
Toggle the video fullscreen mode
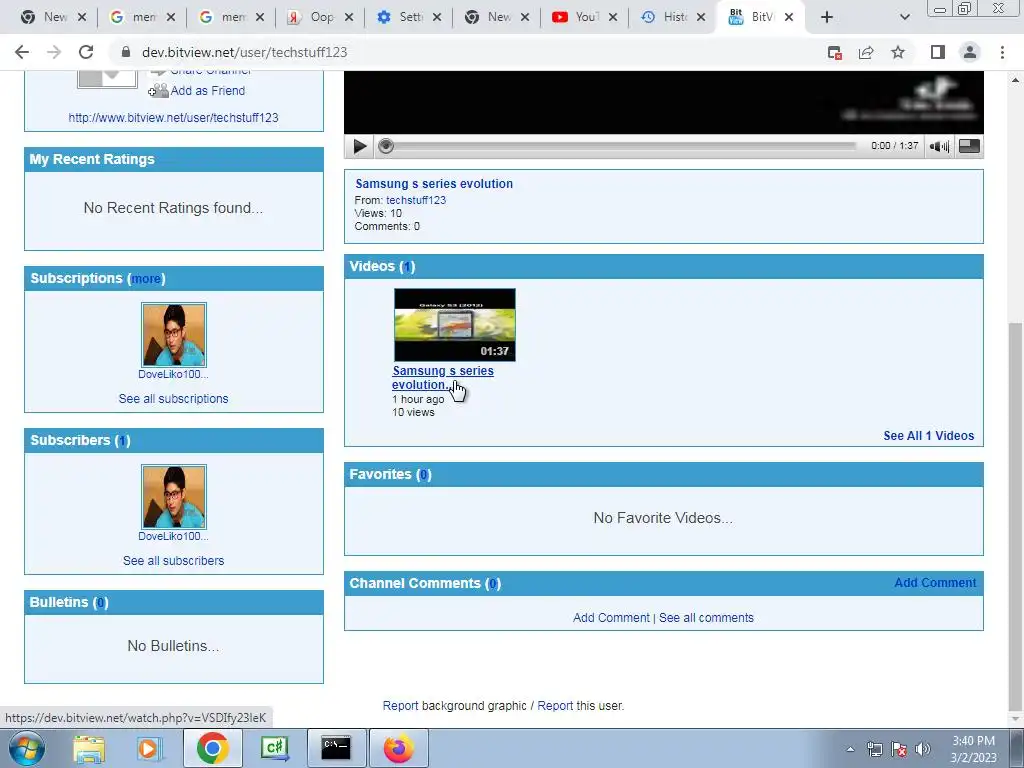(x=969, y=146)
